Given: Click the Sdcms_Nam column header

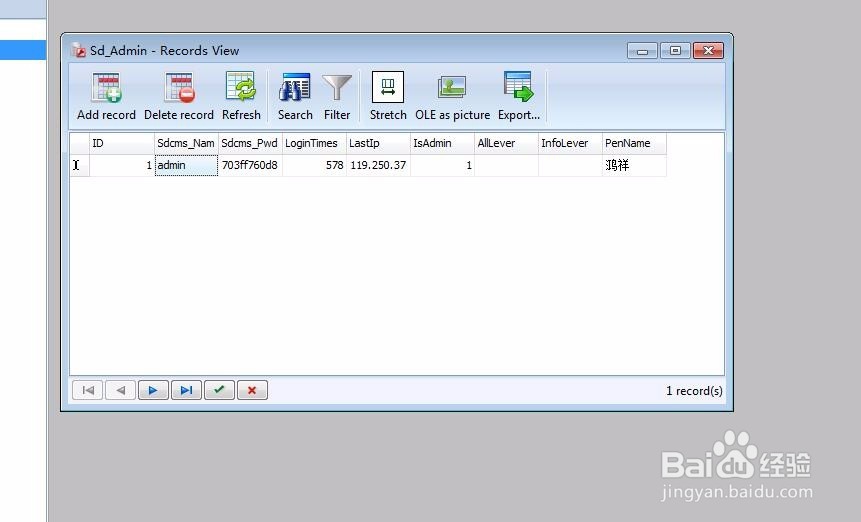Looking at the screenshot, I should click(x=186, y=143).
